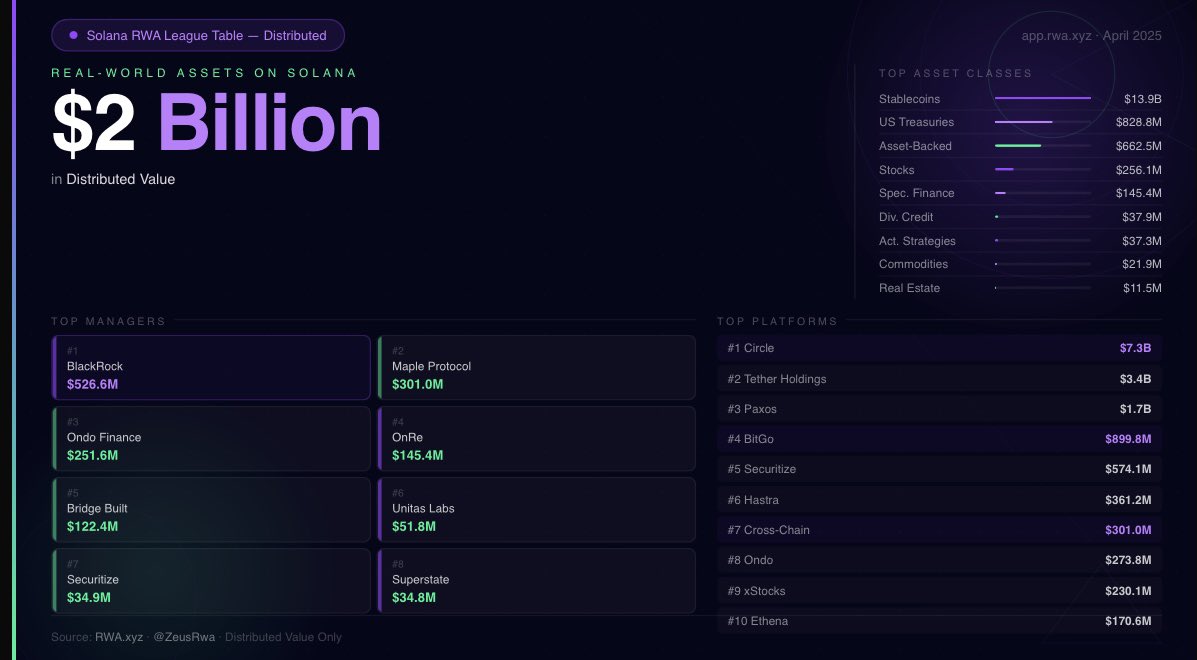This screenshot has height=660, width=1197.
Task: Click the US Treasuries value bar
Action: (x=1042, y=122)
